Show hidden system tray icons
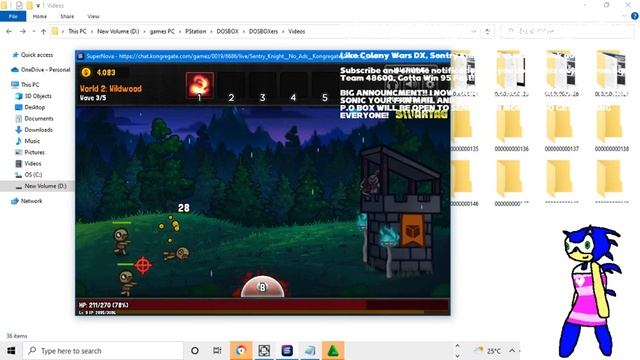 click(x=512, y=351)
